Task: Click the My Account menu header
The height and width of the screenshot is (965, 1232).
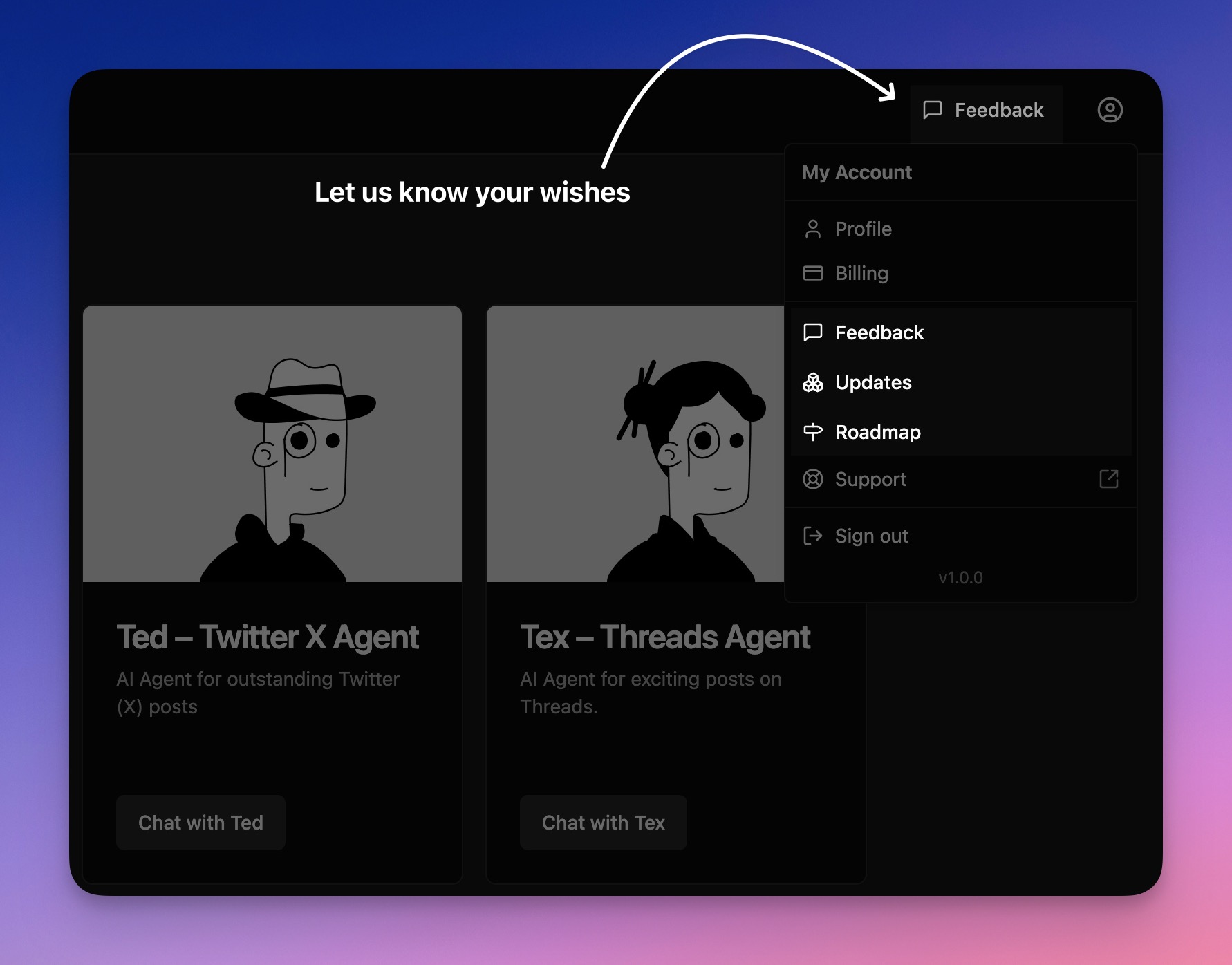Action: tap(857, 172)
